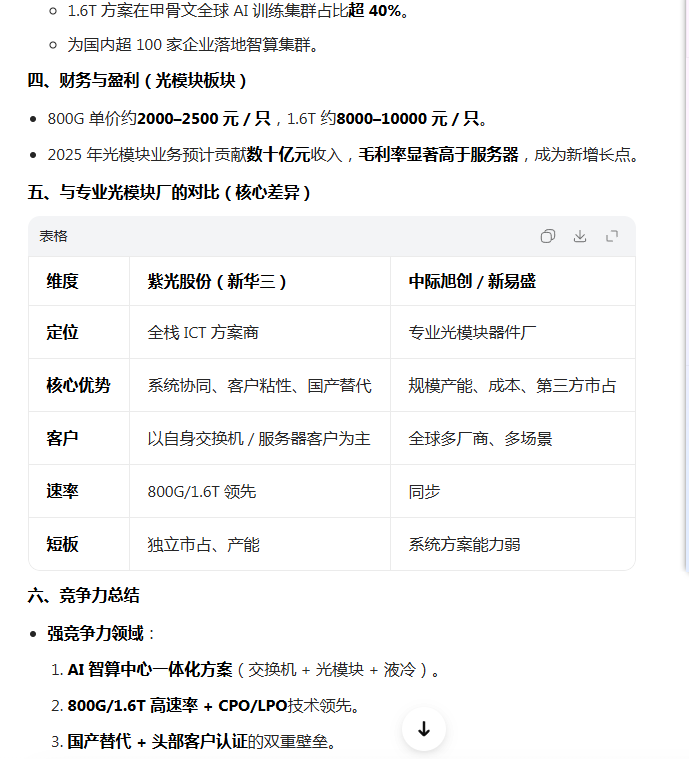
Task: Select heading '五、与专业光模块厂的对比（核心差异）'
Action: (x=169, y=192)
